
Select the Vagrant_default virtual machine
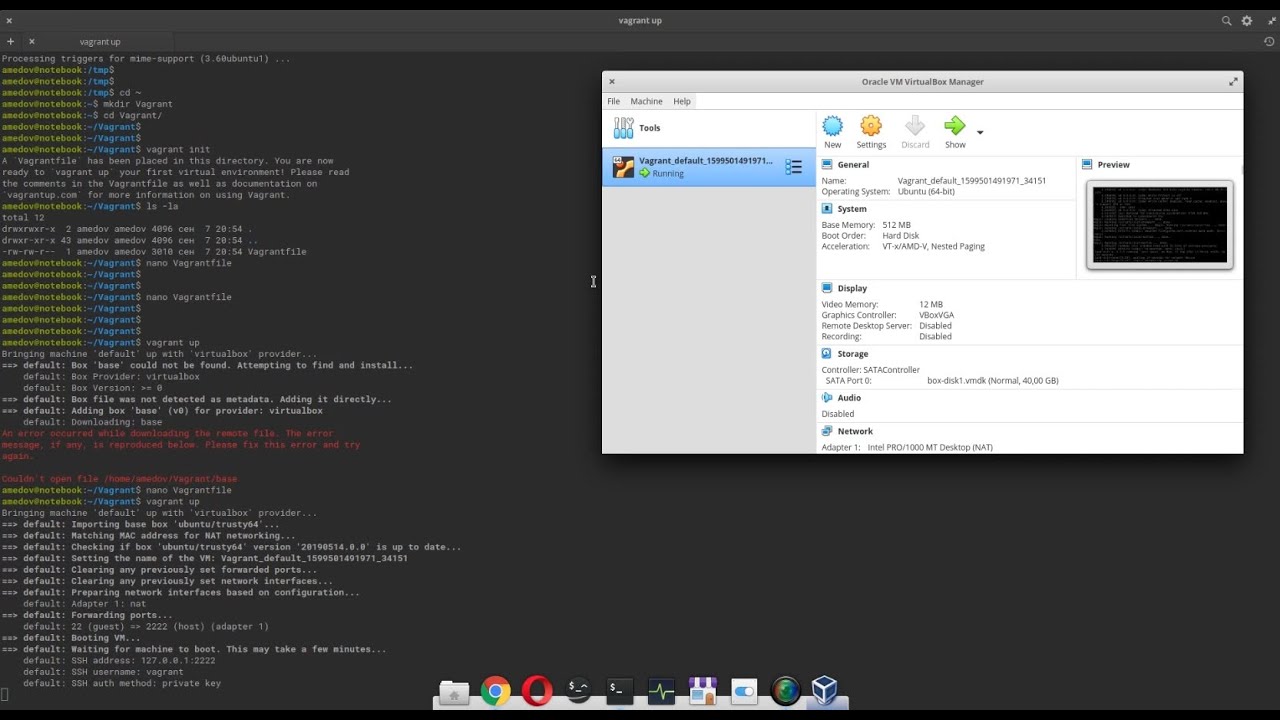pyautogui.click(x=709, y=167)
